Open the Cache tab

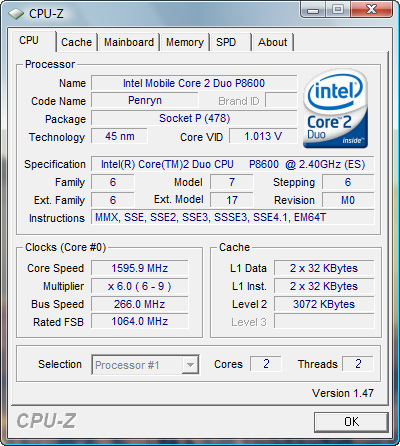coord(77,42)
